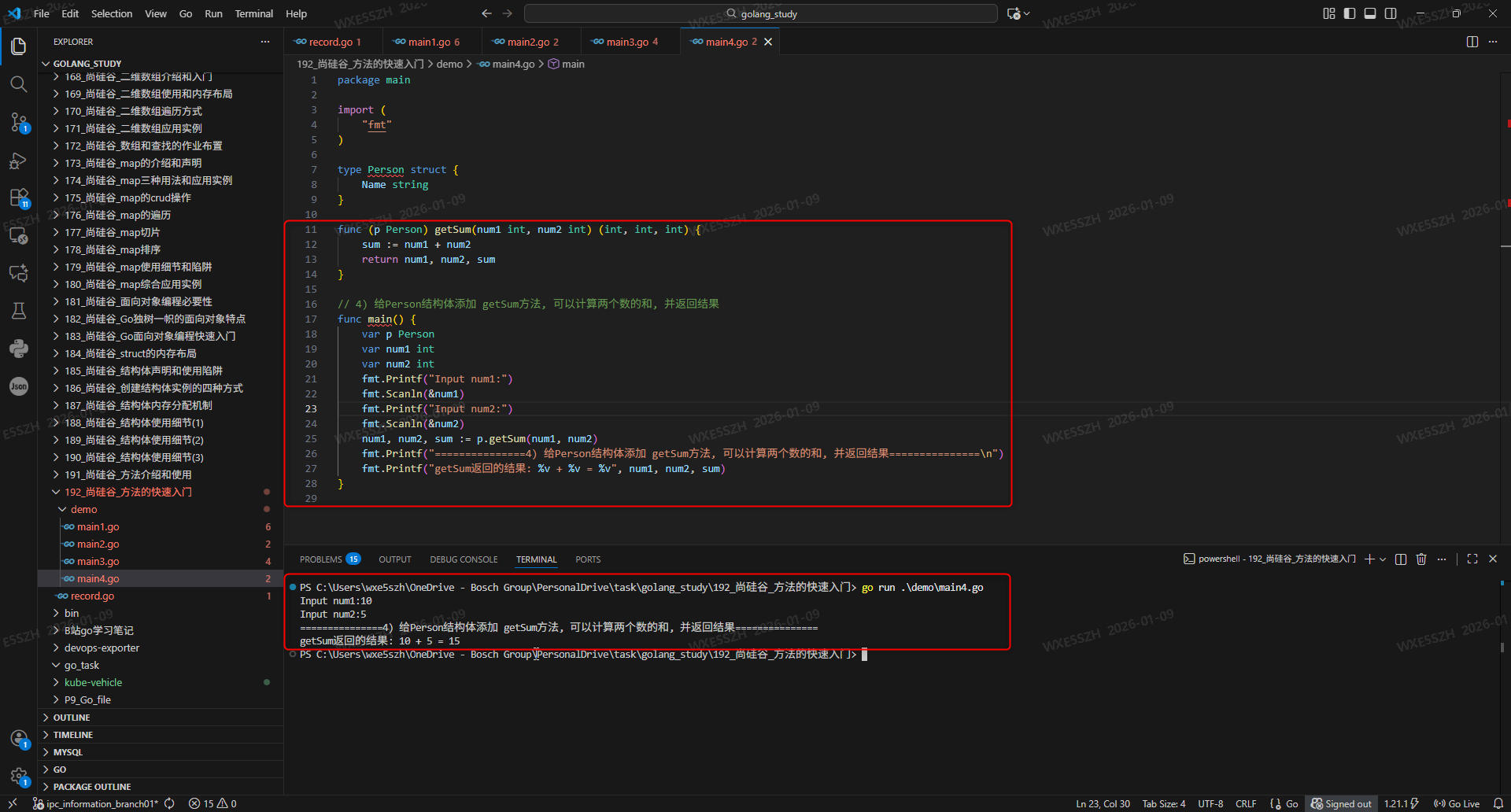Open the Terminal menu

(x=253, y=13)
